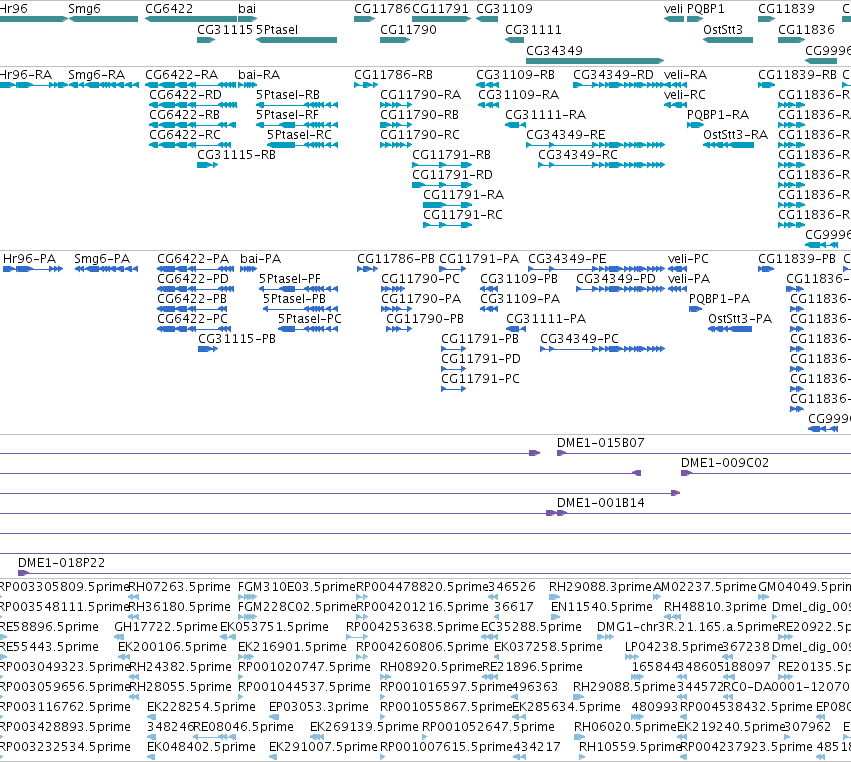This screenshot has height=762, width=851.
Task: Click the PQBP1-PA protein label
Action: [719, 299]
